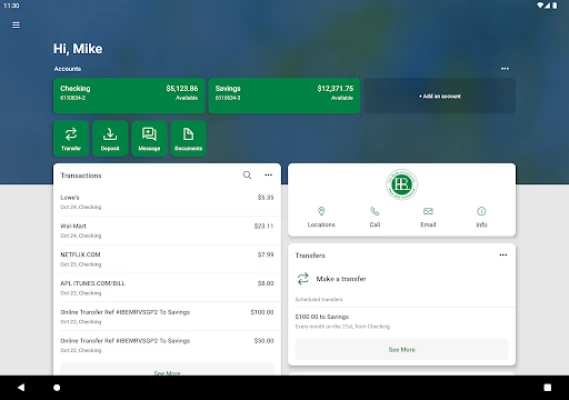Click Add an account tile

pos(440,96)
